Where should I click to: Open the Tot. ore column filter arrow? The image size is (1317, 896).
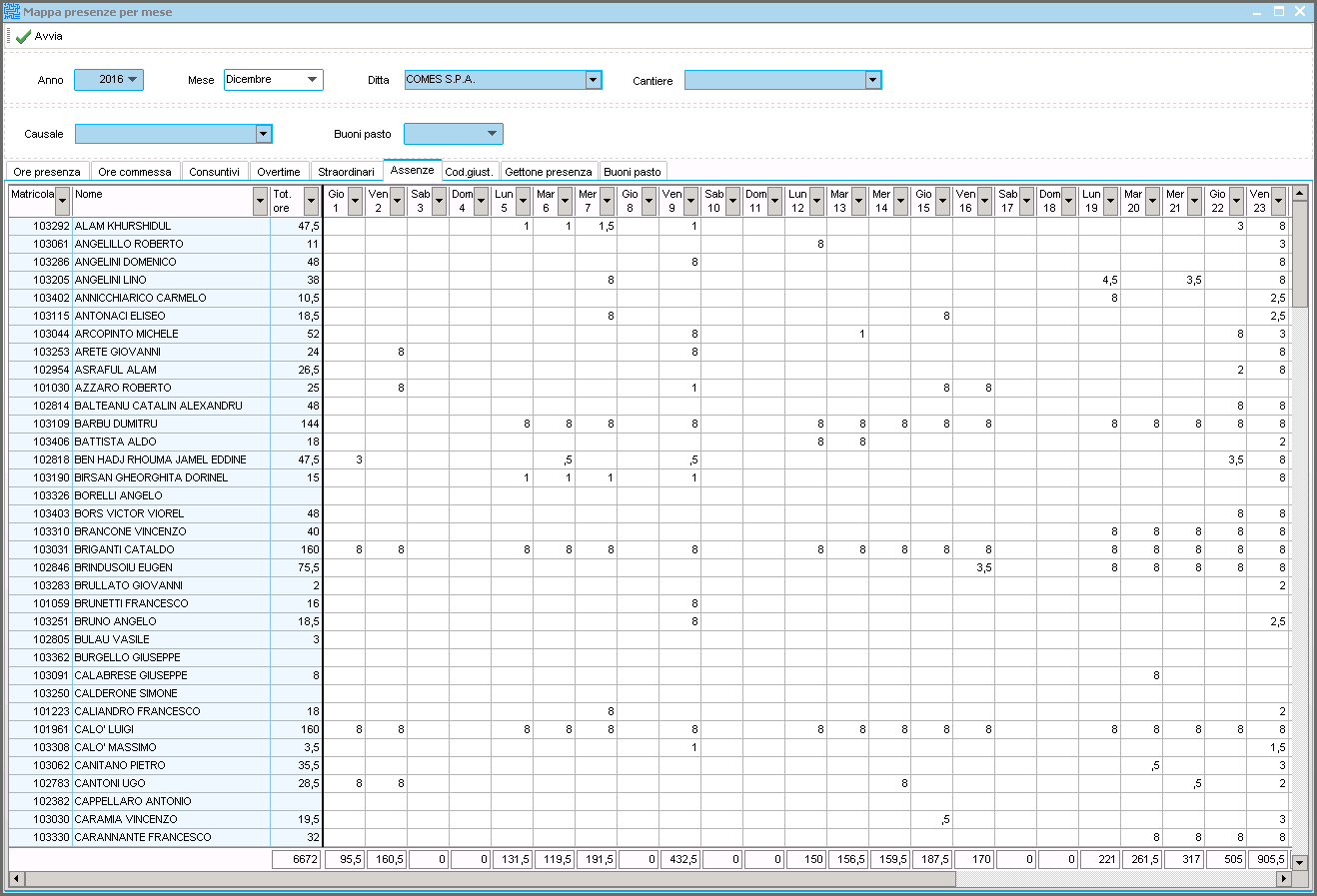[x=311, y=201]
